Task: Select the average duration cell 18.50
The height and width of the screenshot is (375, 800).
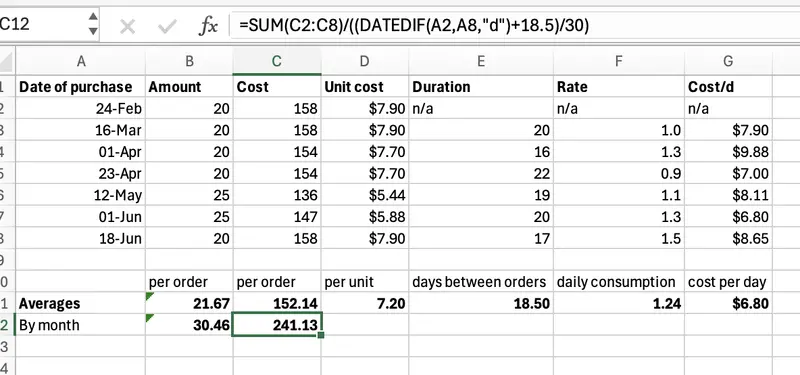Action: pyautogui.click(x=481, y=304)
